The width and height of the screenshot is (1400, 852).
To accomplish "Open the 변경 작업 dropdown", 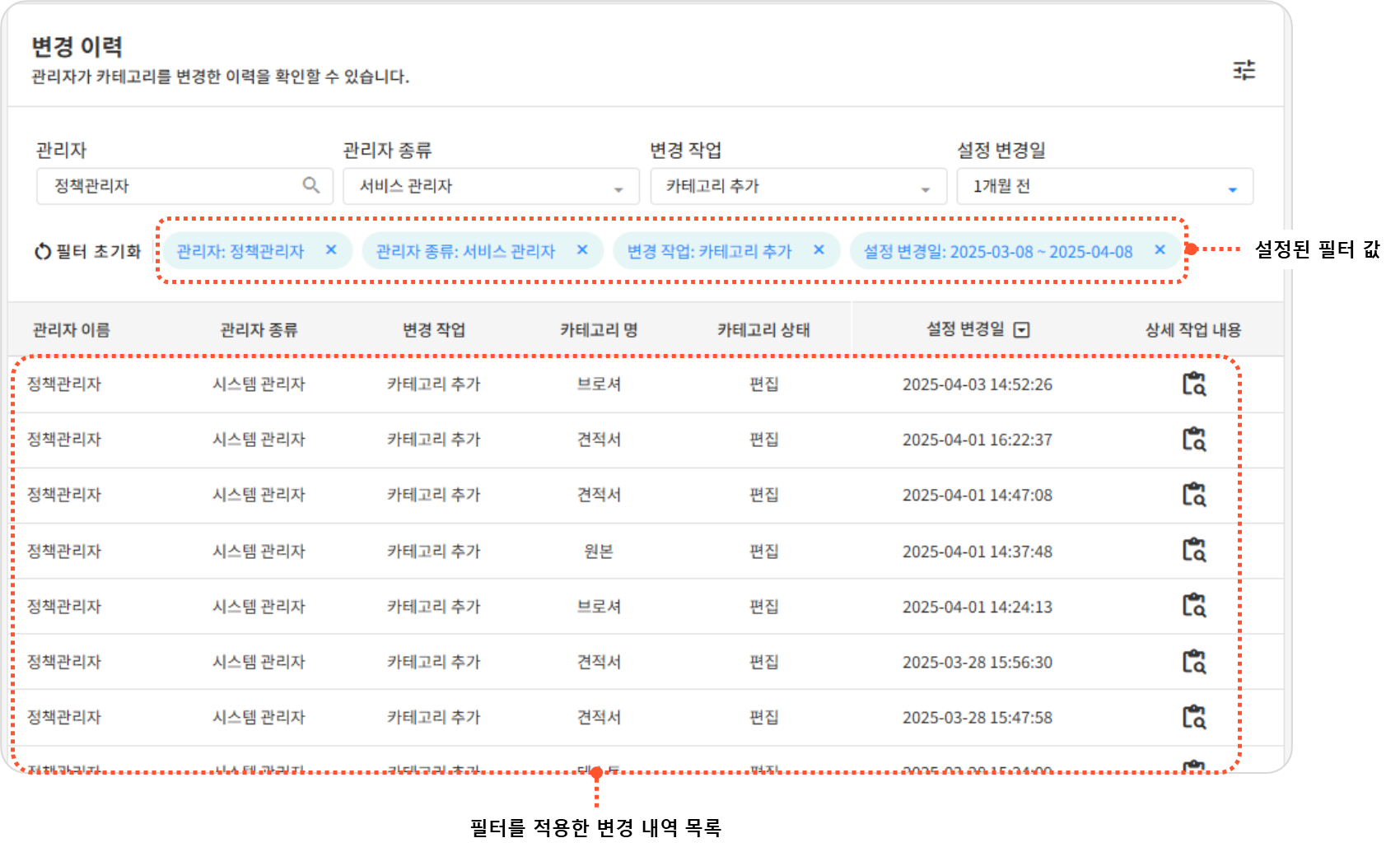I will click(925, 189).
